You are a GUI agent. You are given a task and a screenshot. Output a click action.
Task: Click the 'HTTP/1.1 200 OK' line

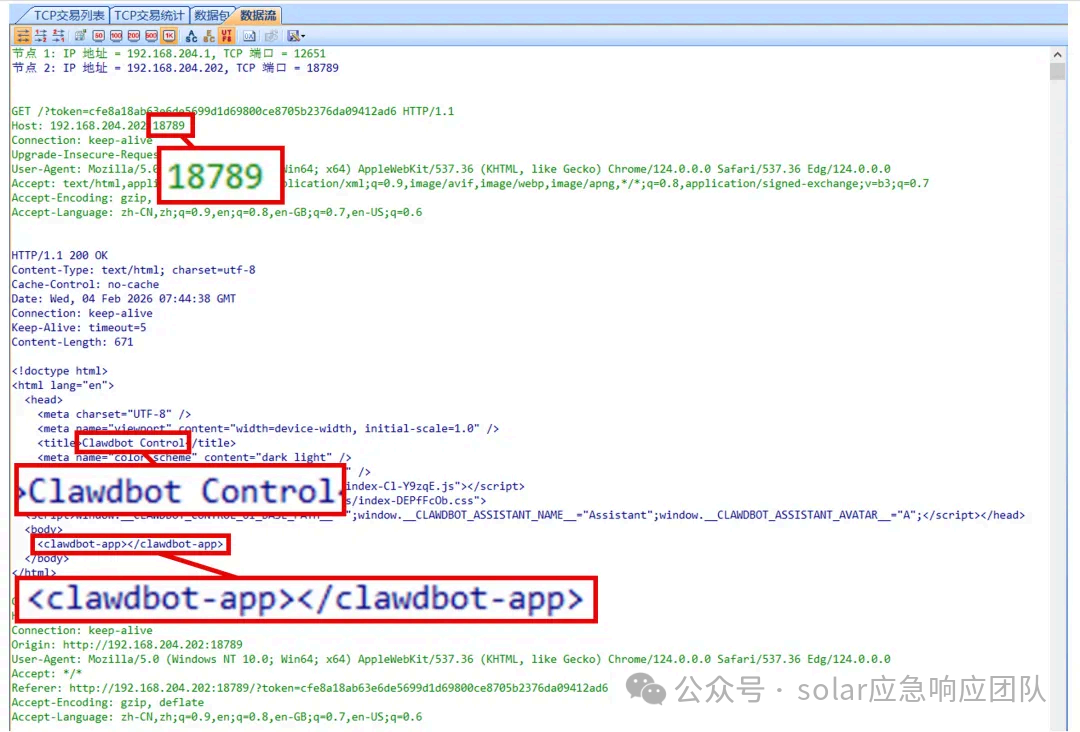point(59,255)
